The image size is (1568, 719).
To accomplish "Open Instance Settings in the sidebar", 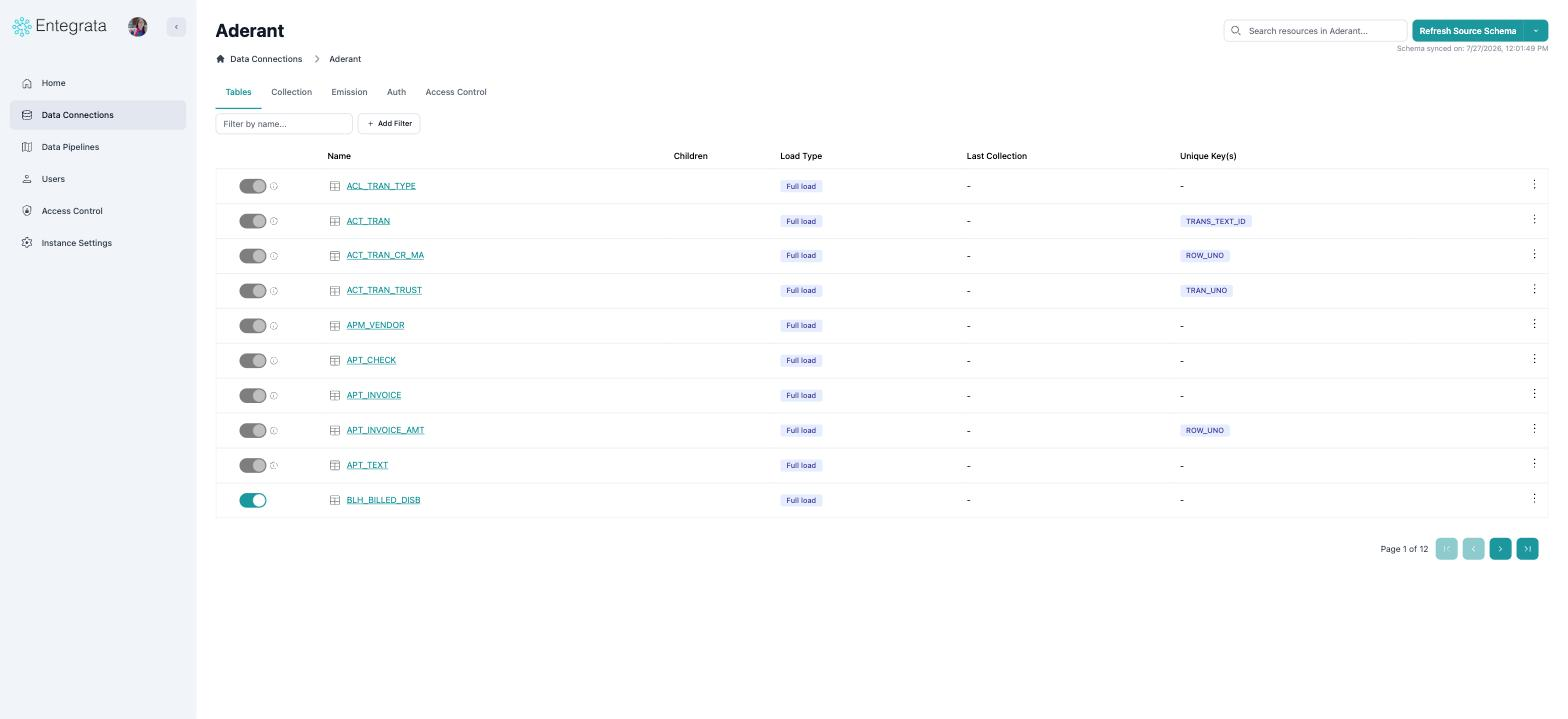I will (x=98, y=243).
